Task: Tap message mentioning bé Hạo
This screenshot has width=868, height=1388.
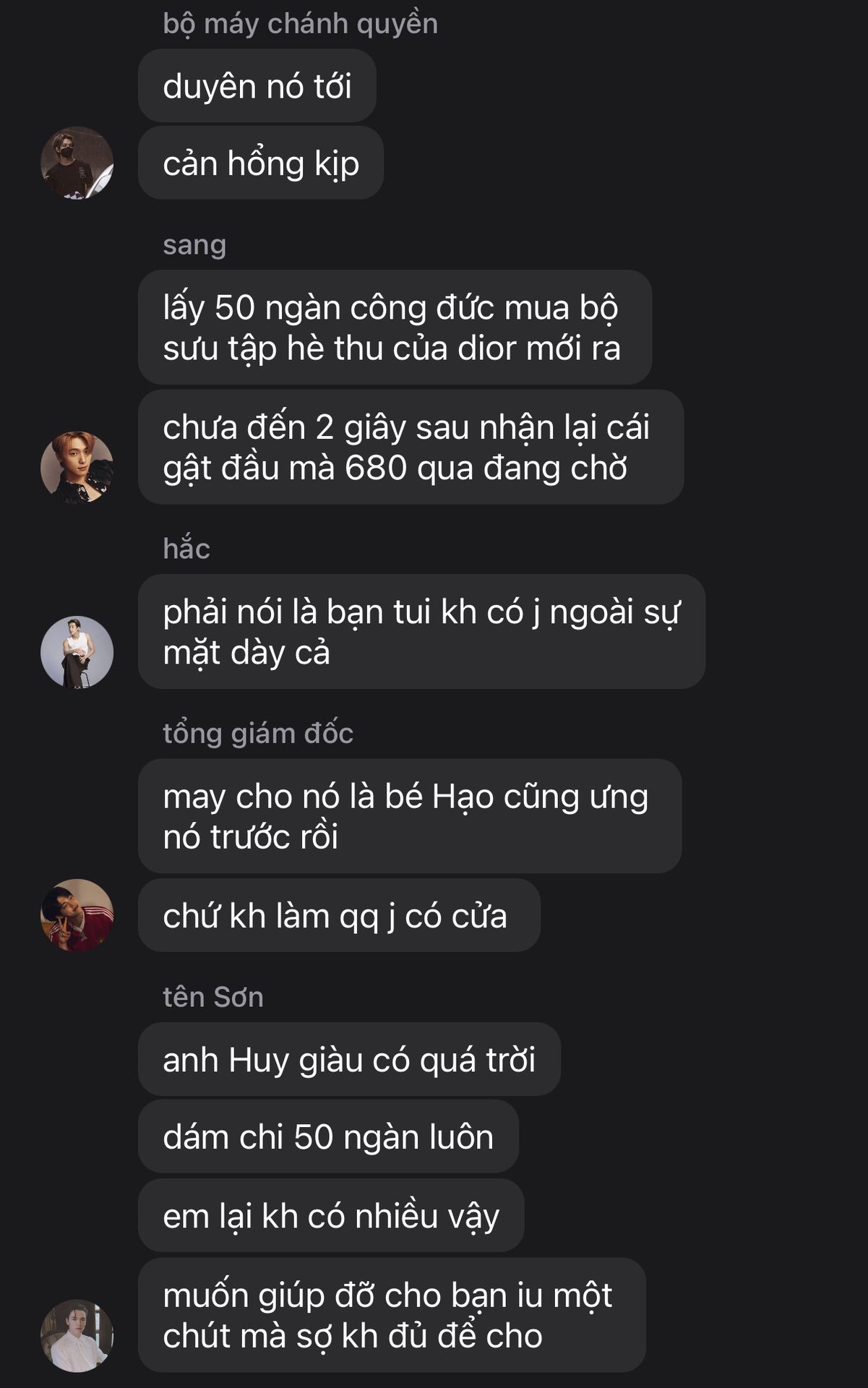Action: click(410, 816)
